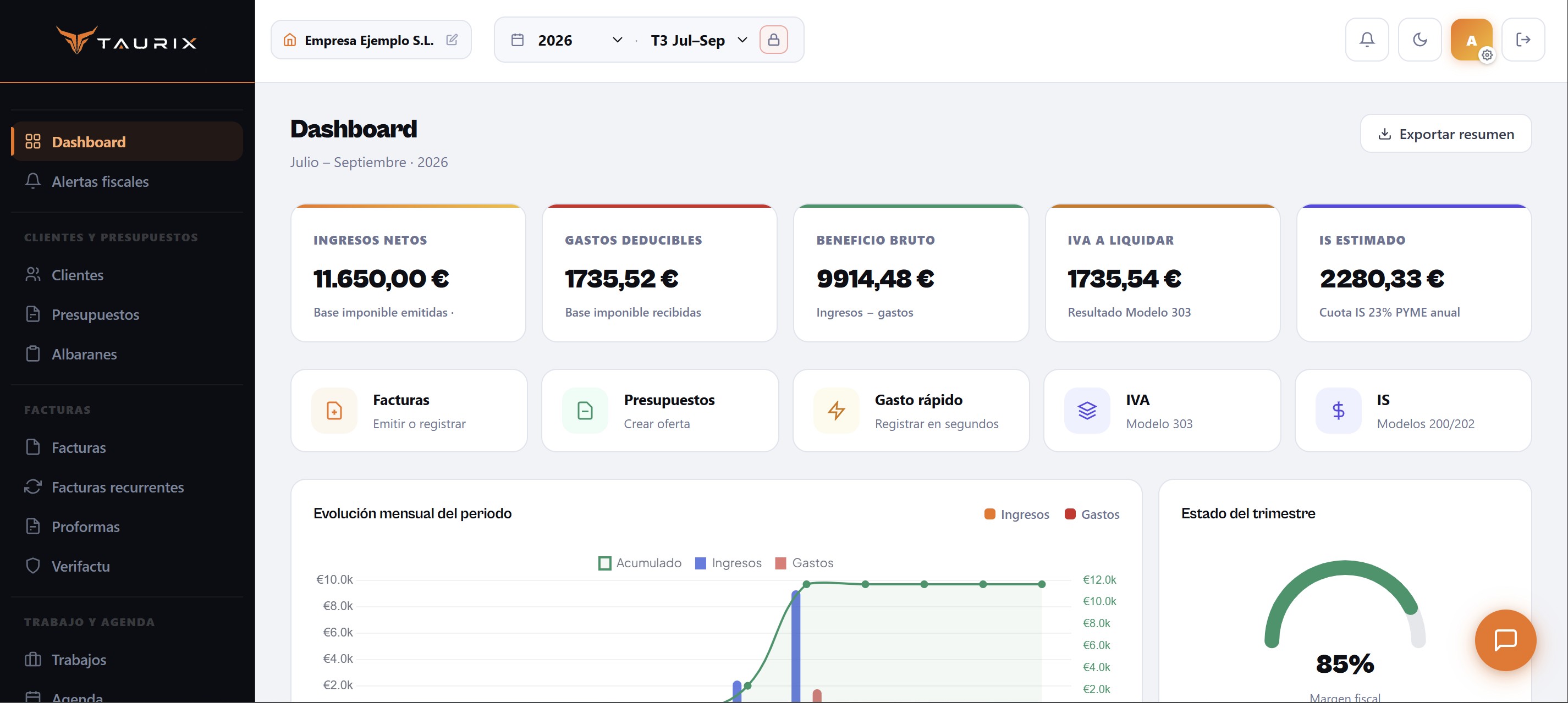Click the file icon beside sidebar Facturas

click(33, 447)
